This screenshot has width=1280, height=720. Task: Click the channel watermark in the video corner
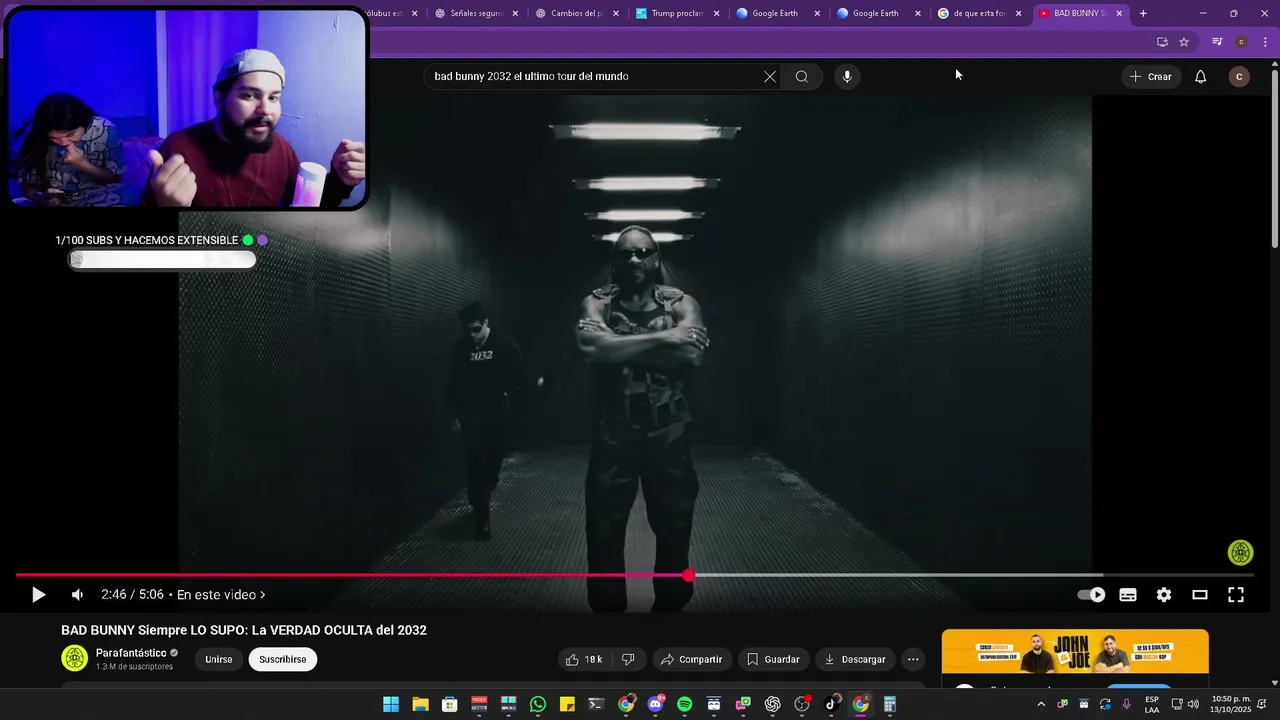point(1241,553)
